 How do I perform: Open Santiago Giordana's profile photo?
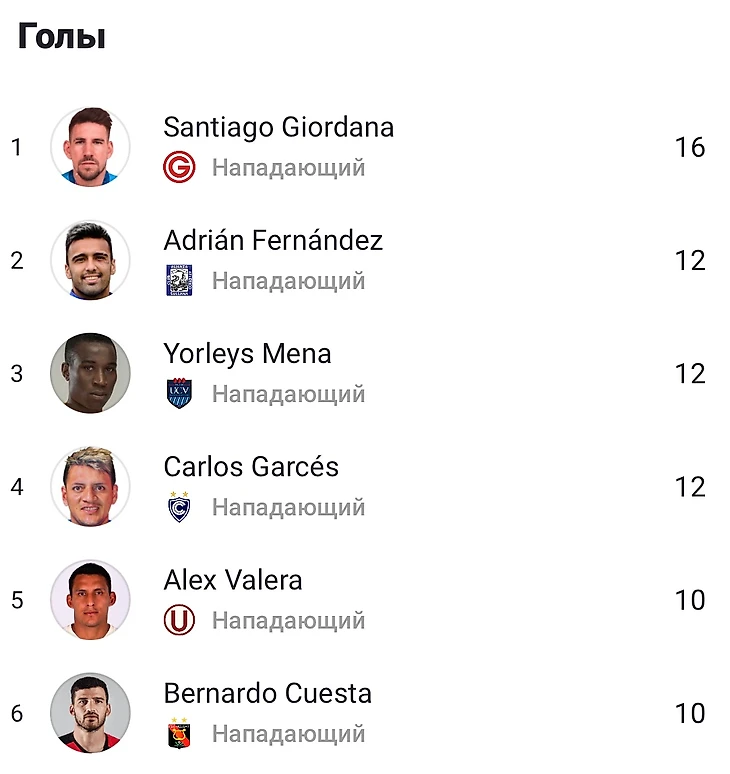(x=90, y=147)
